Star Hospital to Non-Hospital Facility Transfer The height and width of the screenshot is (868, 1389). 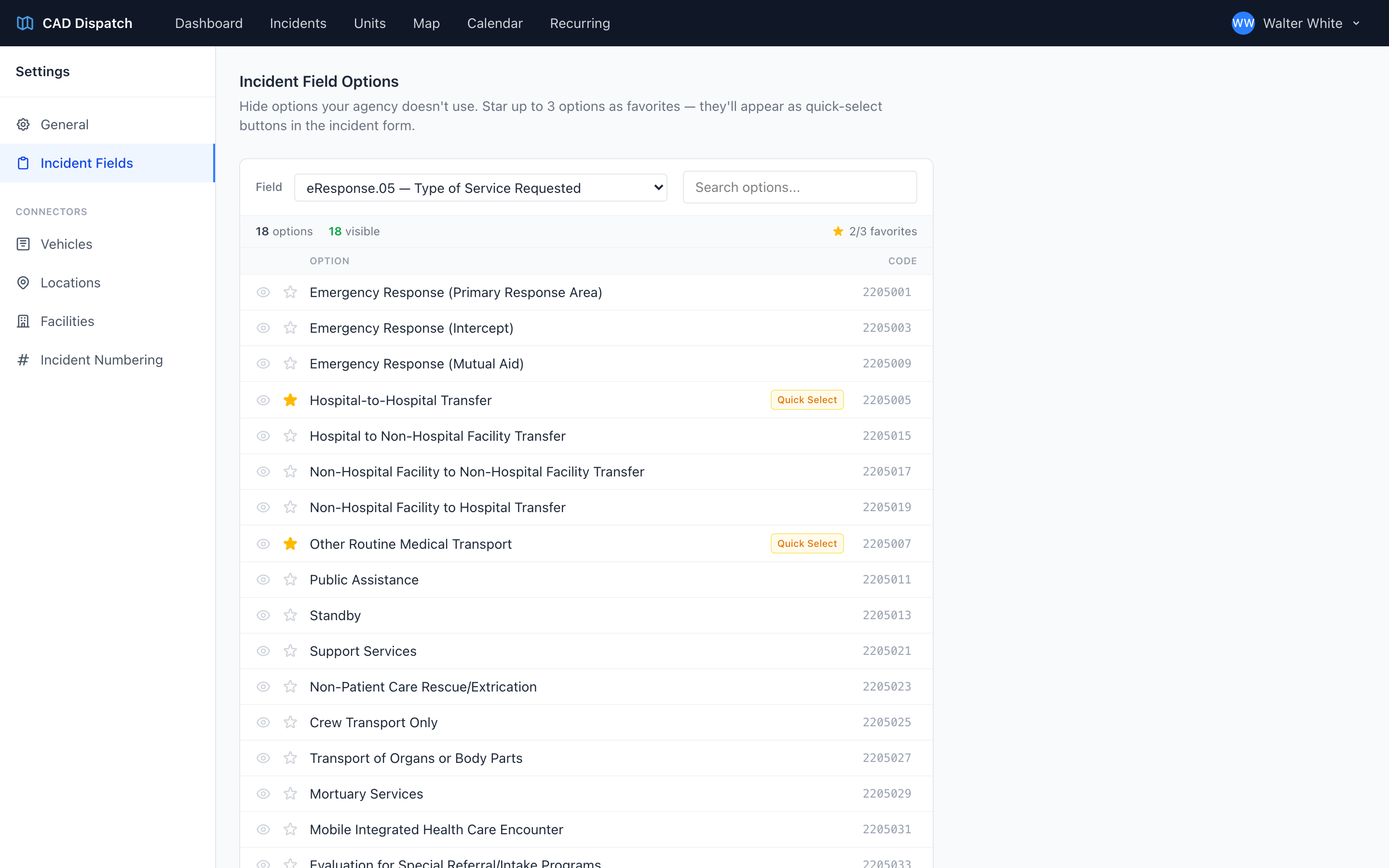point(290,436)
